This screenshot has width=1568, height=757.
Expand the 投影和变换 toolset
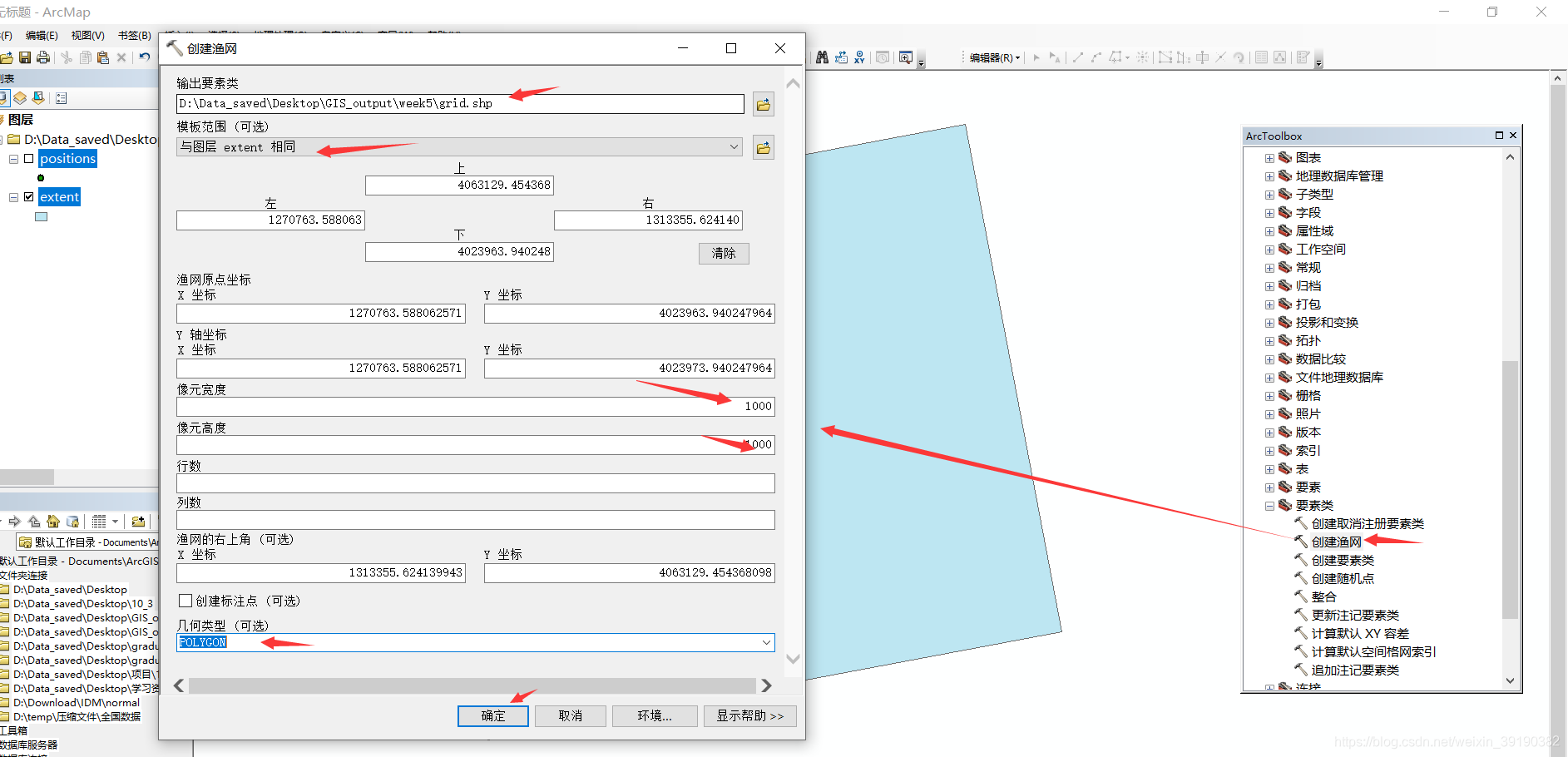[x=1269, y=323]
